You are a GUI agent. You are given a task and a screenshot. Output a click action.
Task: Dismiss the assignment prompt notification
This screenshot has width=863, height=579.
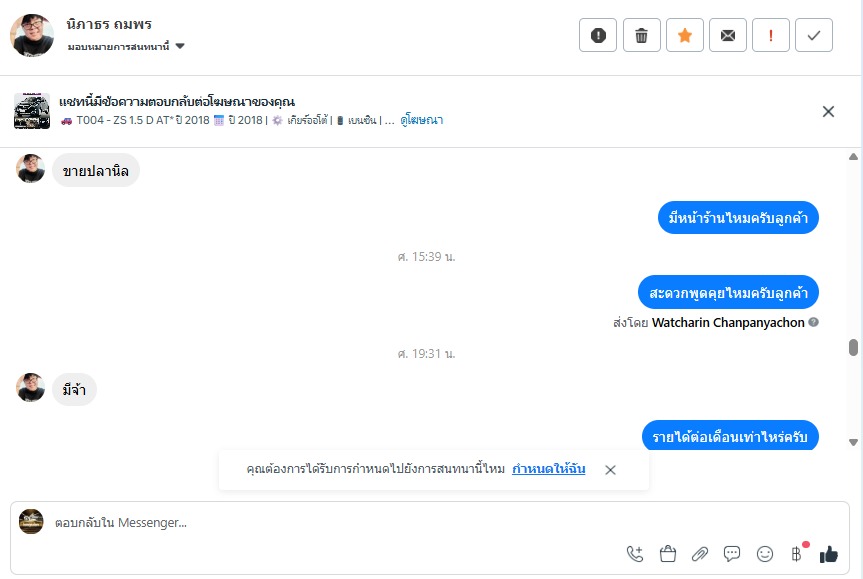click(611, 469)
